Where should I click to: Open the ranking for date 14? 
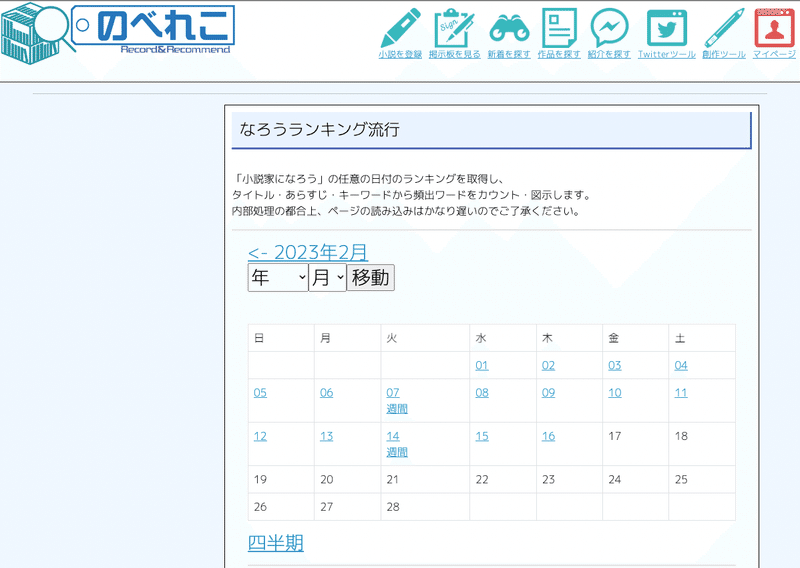(x=392, y=436)
